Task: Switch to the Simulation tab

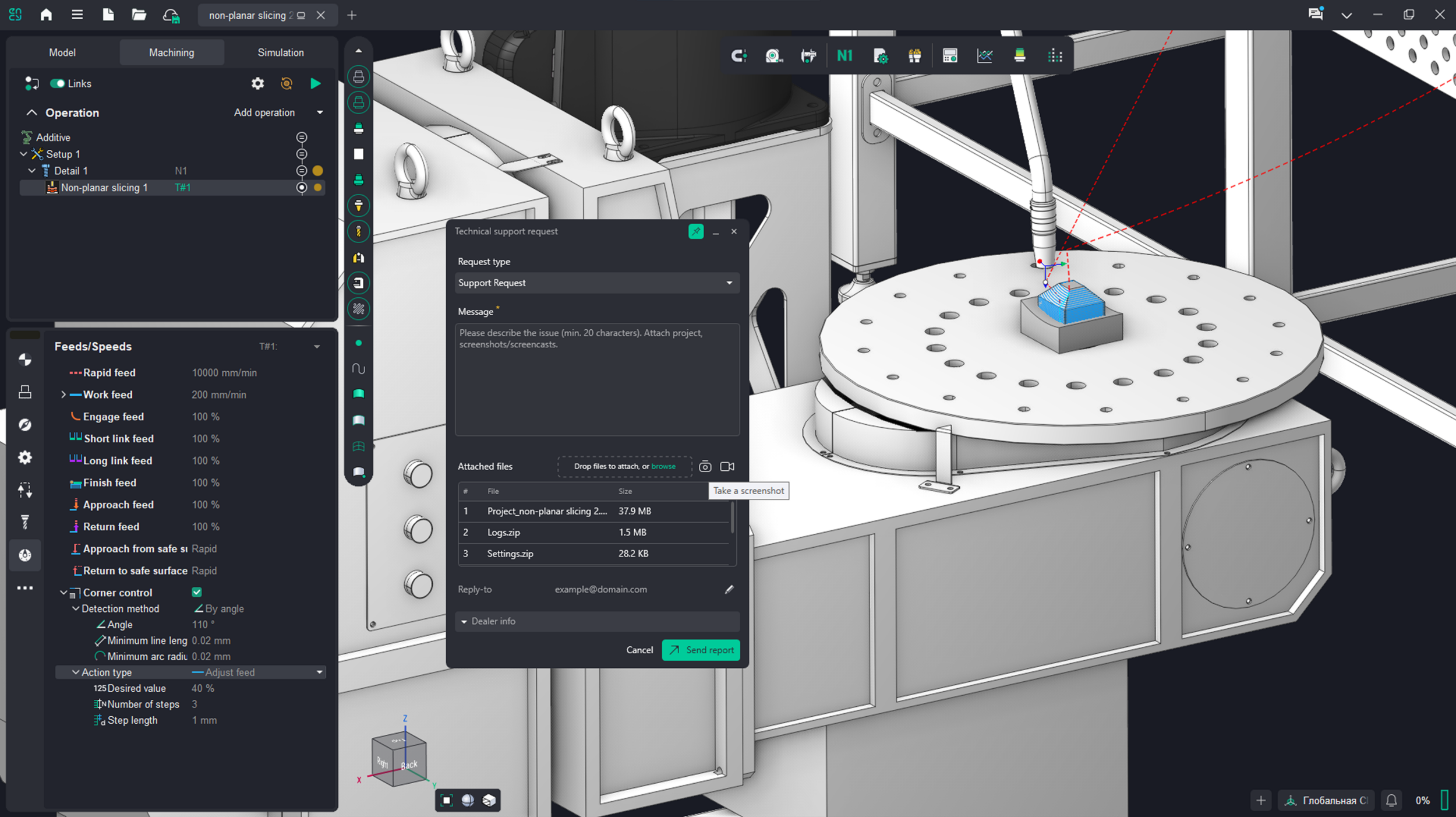Action: (x=280, y=52)
